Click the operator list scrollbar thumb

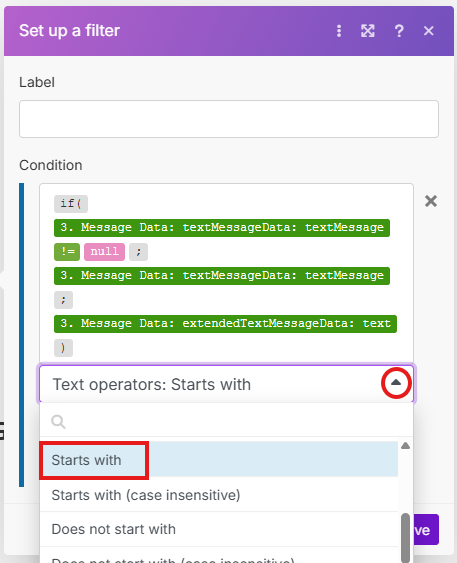[405, 538]
